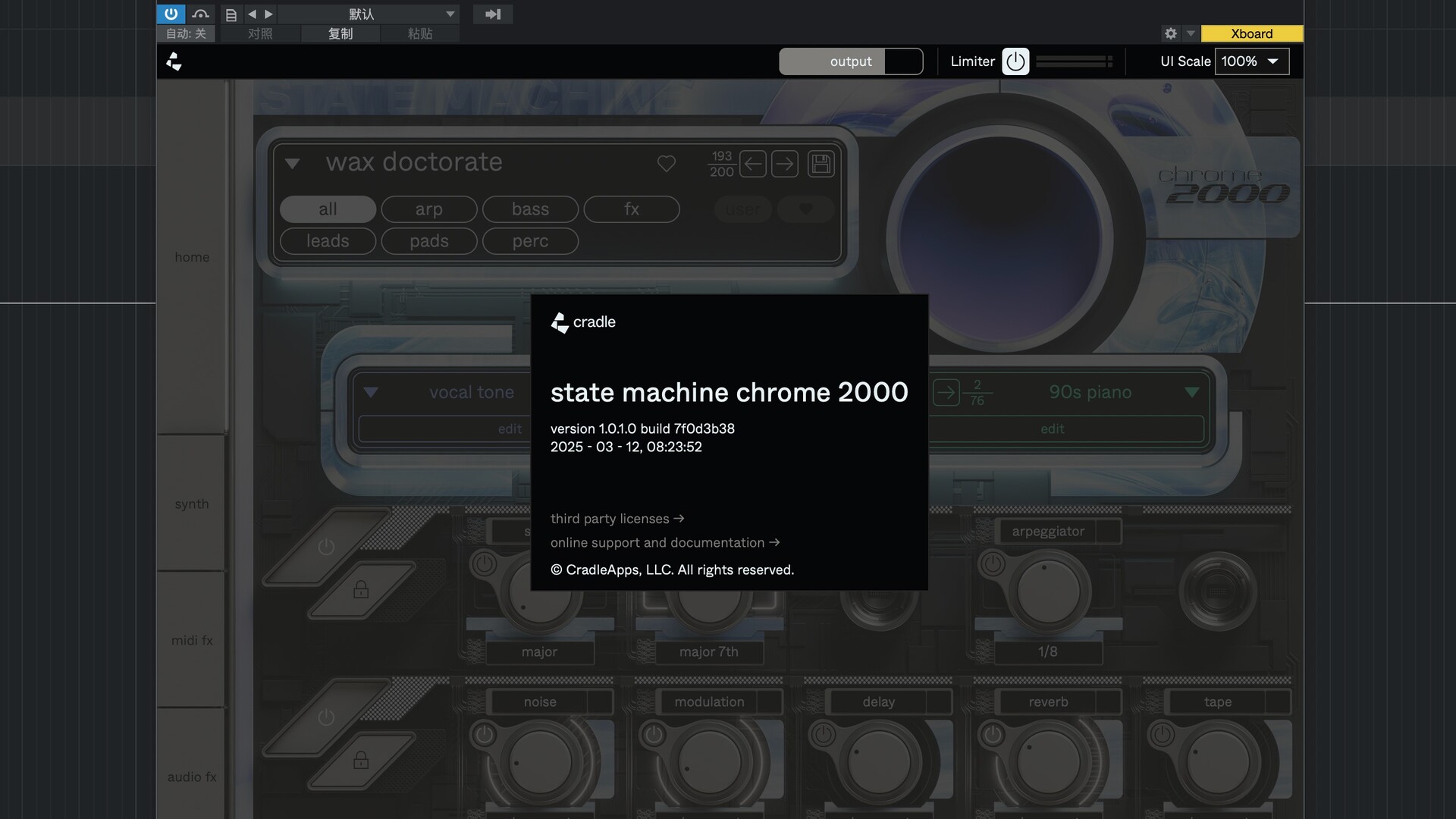Click the Limiter level meter
The height and width of the screenshot is (819, 1456).
tap(1073, 61)
